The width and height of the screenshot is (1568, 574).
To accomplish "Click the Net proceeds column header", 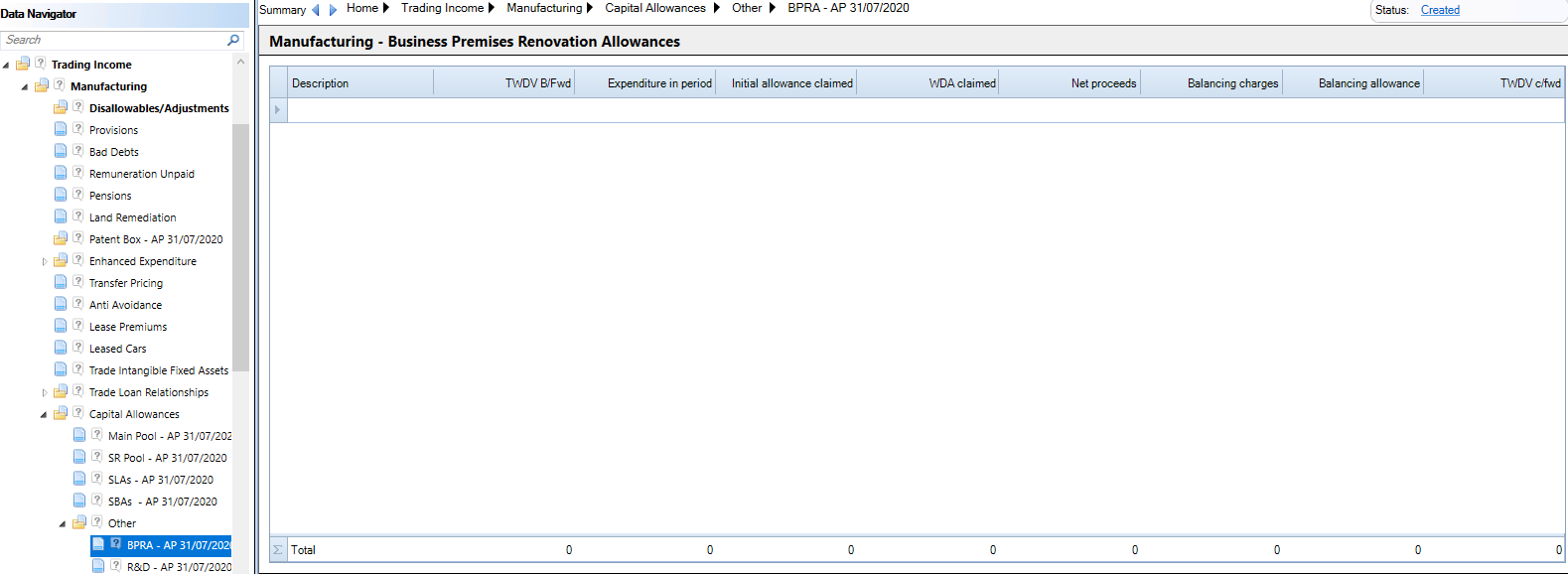I will [1069, 82].
